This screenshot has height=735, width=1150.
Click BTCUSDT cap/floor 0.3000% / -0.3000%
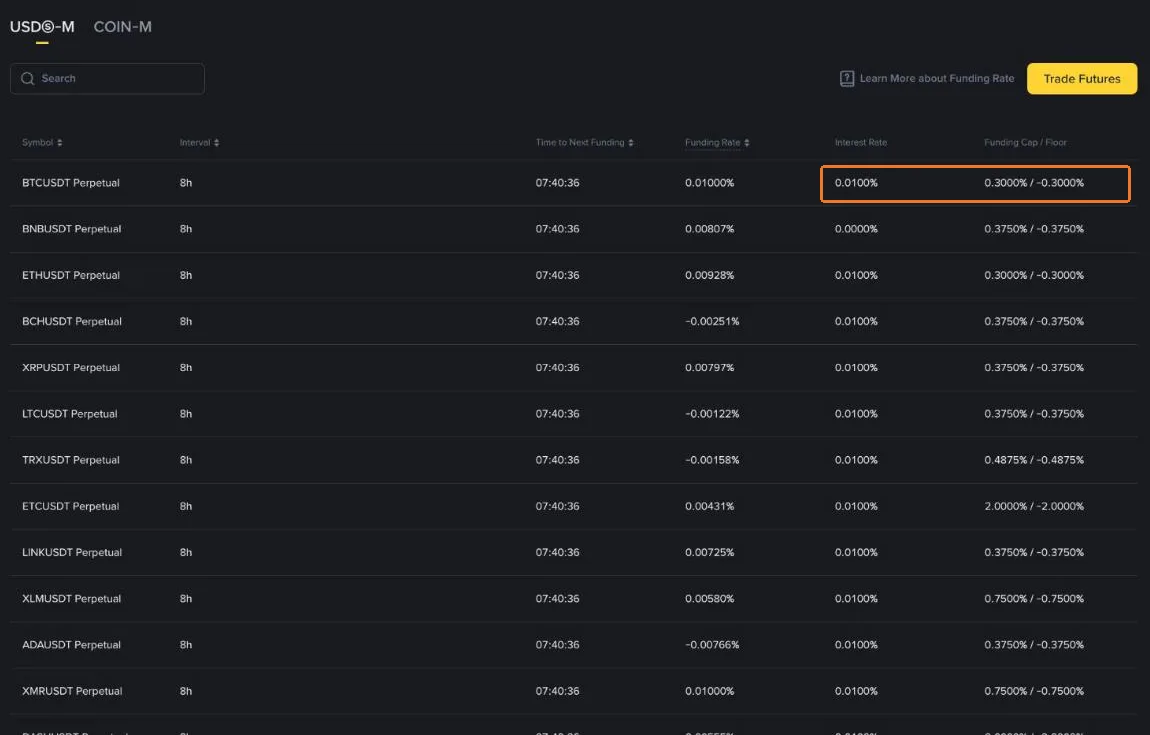click(x=1034, y=183)
